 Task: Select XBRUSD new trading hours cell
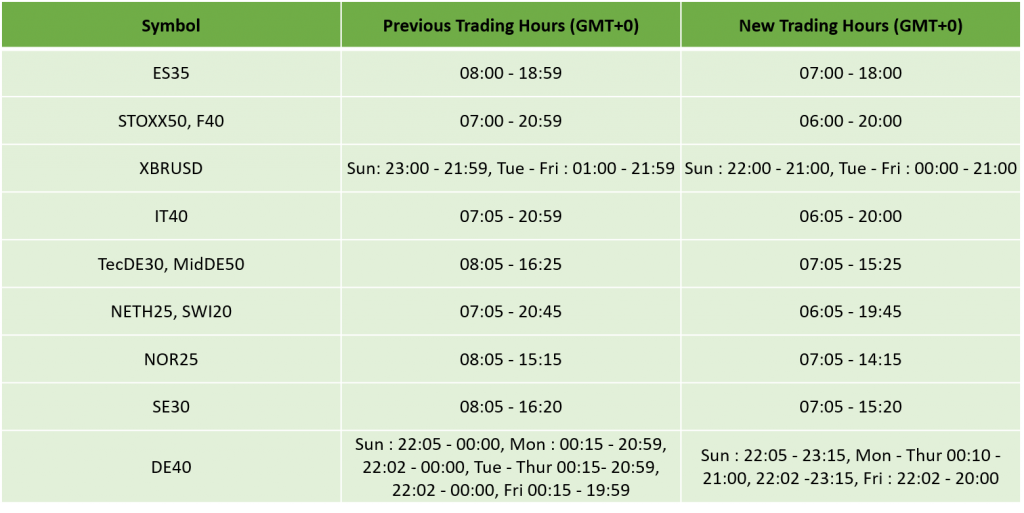pos(850,168)
